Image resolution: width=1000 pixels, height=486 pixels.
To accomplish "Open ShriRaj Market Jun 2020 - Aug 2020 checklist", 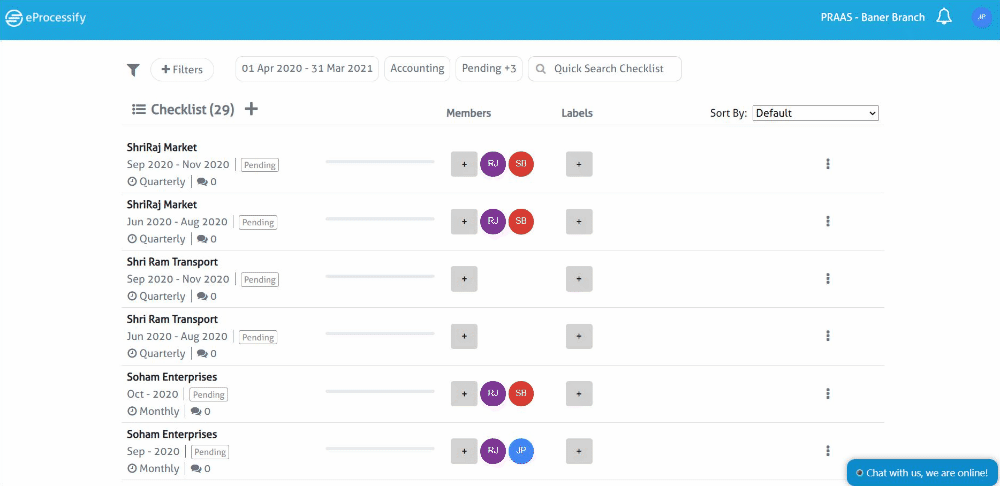I will [x=162, y=205].
